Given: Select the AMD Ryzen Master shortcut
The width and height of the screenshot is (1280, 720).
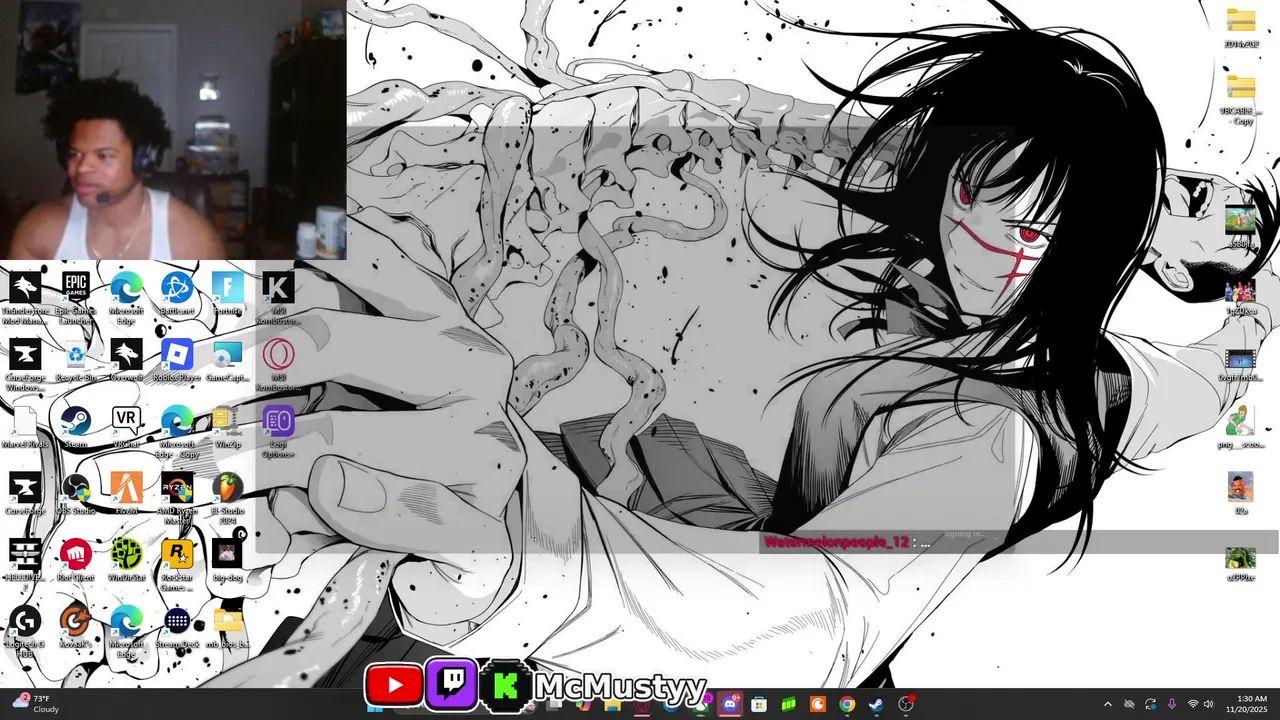Looking at the screenshot, I should (x=177, y=498).
